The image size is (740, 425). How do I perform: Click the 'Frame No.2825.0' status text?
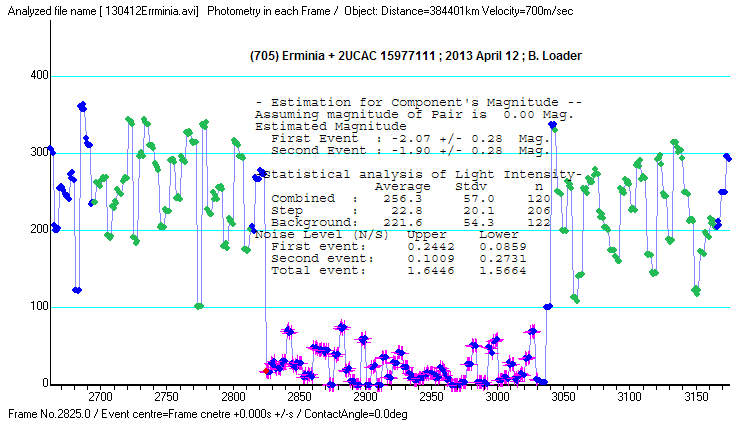pyautogui.click(x=49, y=414)
